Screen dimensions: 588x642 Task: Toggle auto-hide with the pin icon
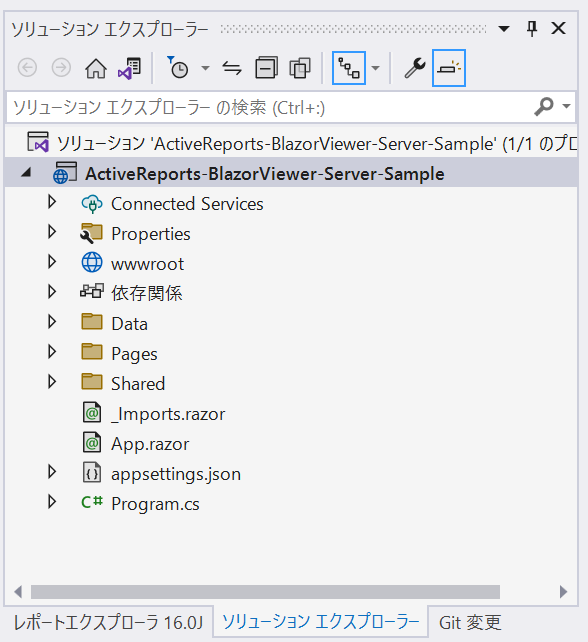coord(532,29)
